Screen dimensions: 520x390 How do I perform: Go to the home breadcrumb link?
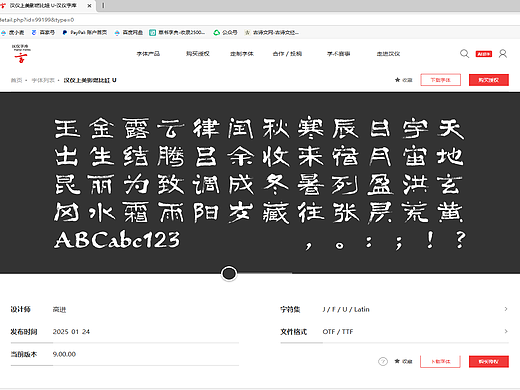click(x=16, y=80)
